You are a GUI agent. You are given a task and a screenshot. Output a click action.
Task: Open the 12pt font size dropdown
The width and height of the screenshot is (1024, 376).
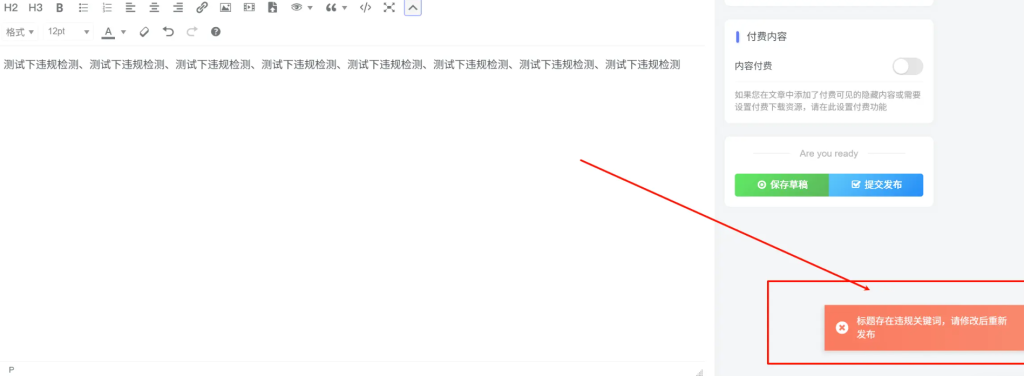69,31
